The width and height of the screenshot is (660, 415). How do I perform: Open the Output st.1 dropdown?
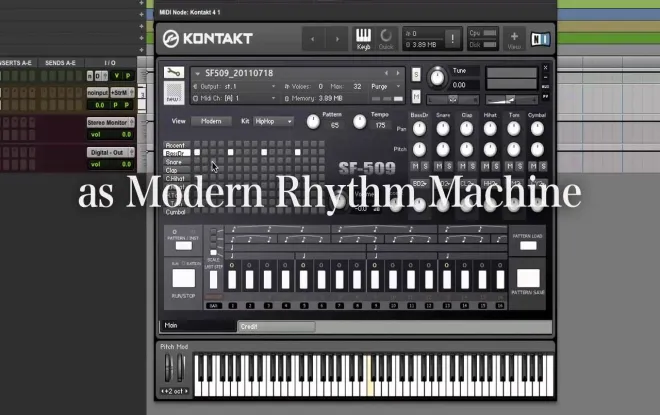click(234, 86)
